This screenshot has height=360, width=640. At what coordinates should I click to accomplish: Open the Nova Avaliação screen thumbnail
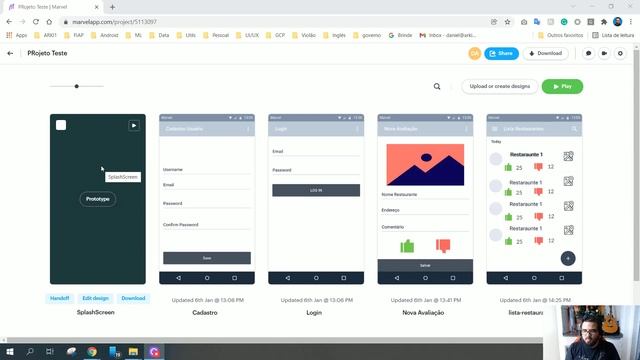425,199
